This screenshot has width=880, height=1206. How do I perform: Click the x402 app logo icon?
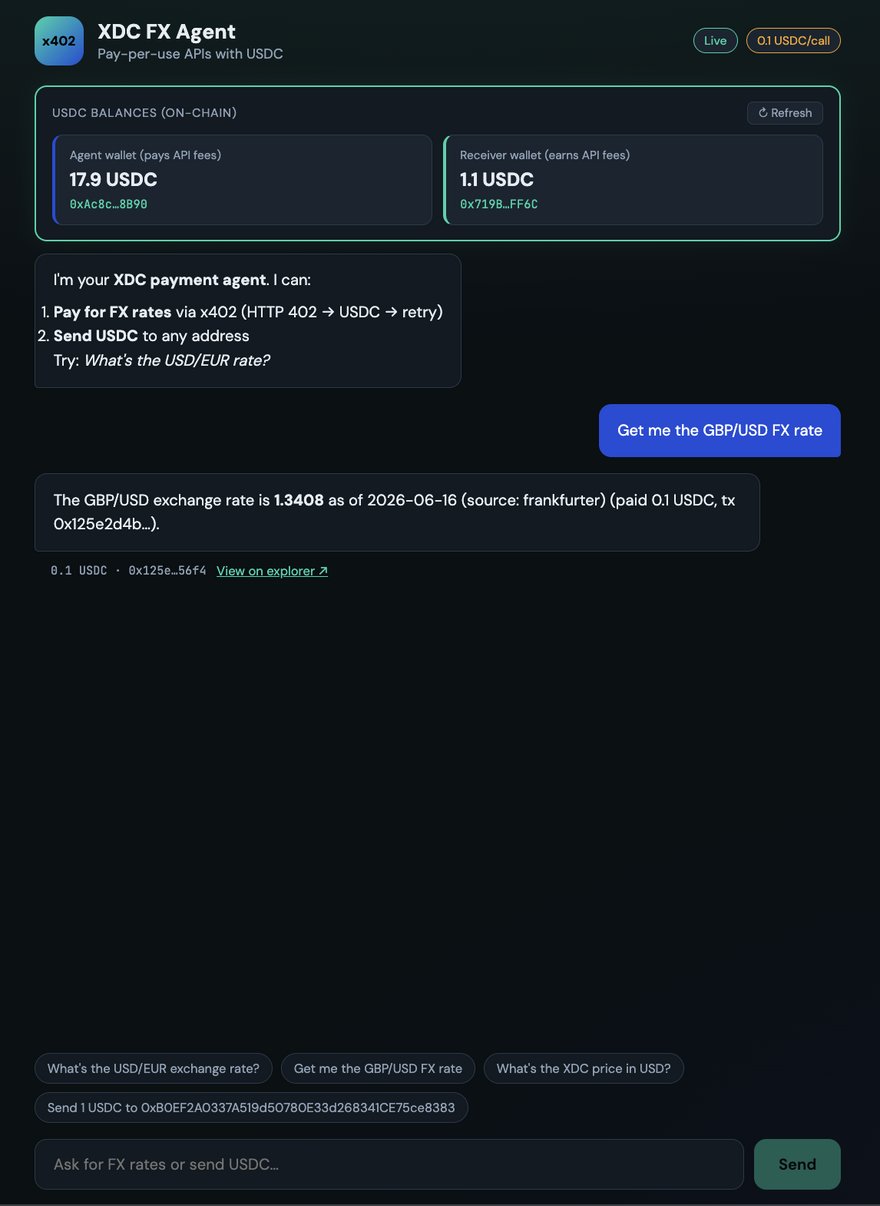coord(59,41)
